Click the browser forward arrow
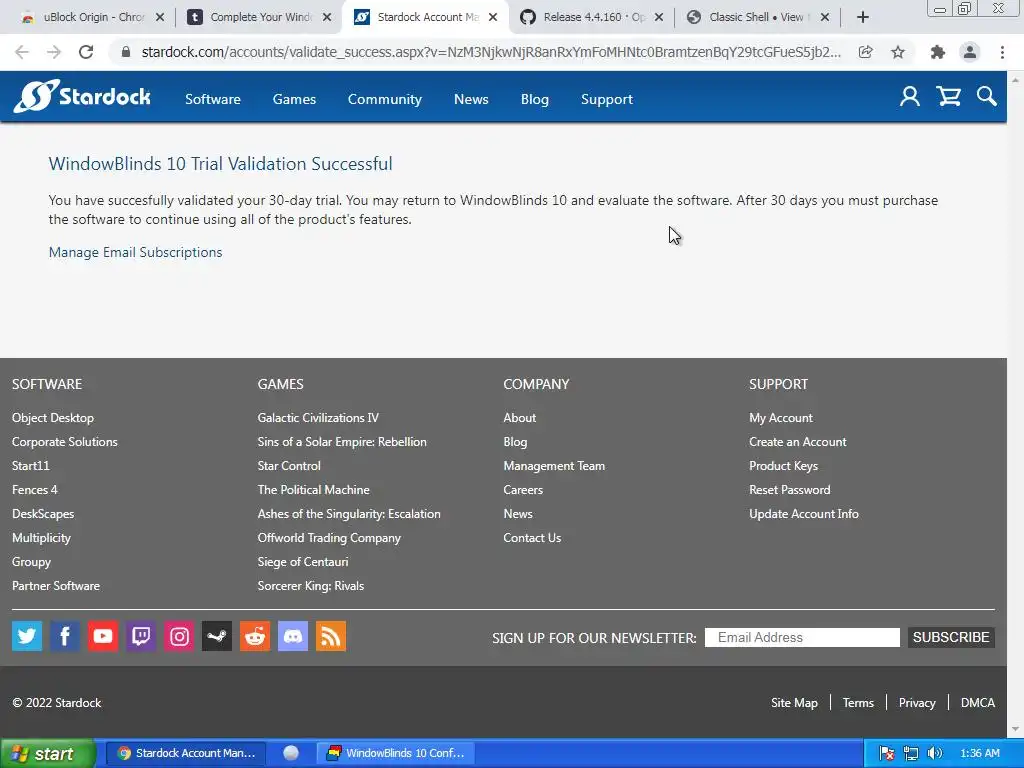This screenshot has height=768, width=1024. pyautogui.click(x=54, y=52)
